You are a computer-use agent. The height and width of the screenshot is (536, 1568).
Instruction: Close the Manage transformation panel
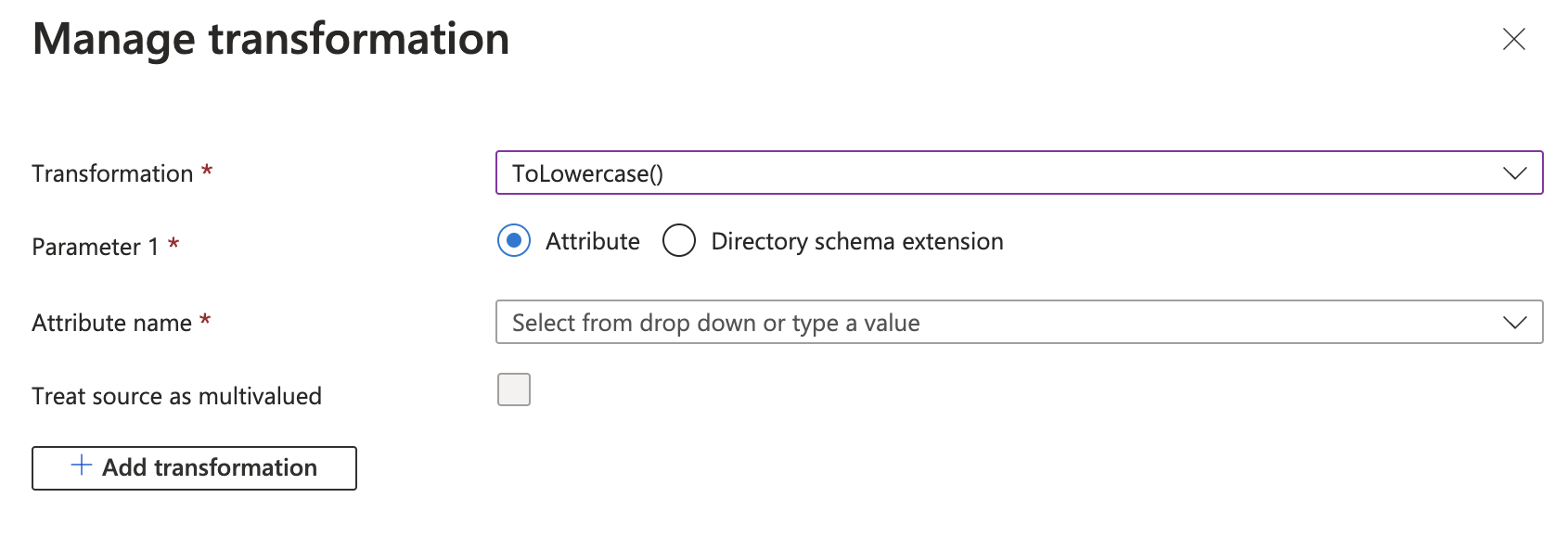click(x=1513, y=39)
